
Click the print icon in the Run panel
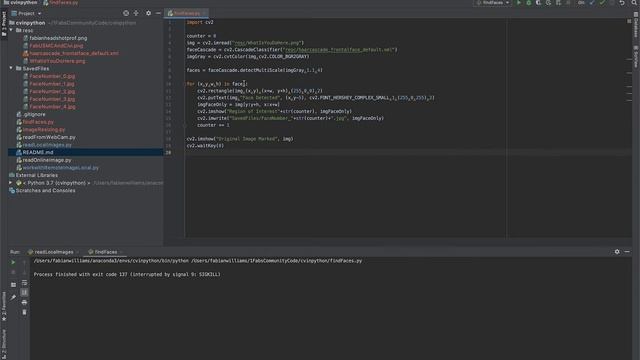coord(24,302)
